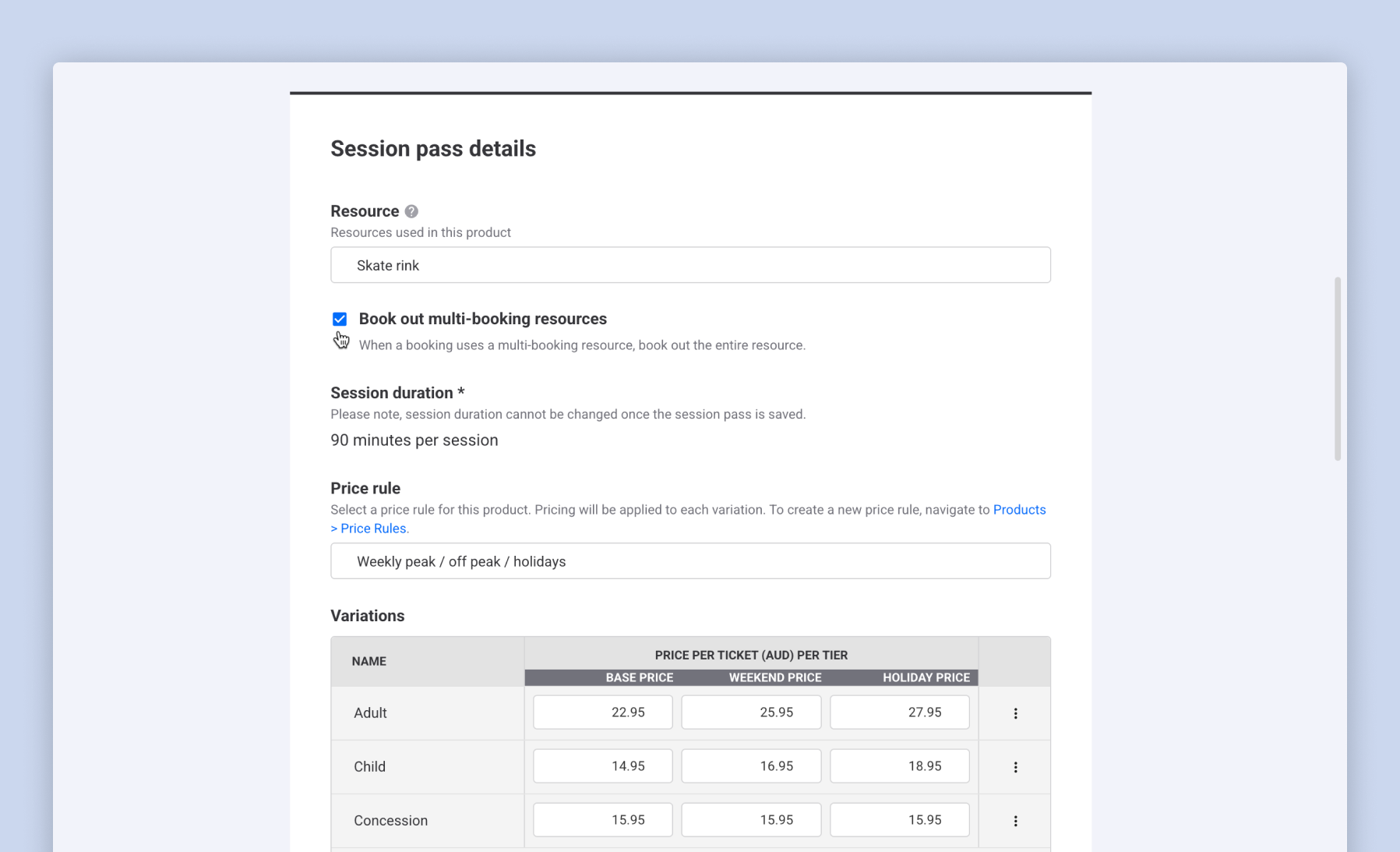The image size is (1400, 852).
Task: Open the Child row three-dot menu
Action: [x=1015, y=767]
